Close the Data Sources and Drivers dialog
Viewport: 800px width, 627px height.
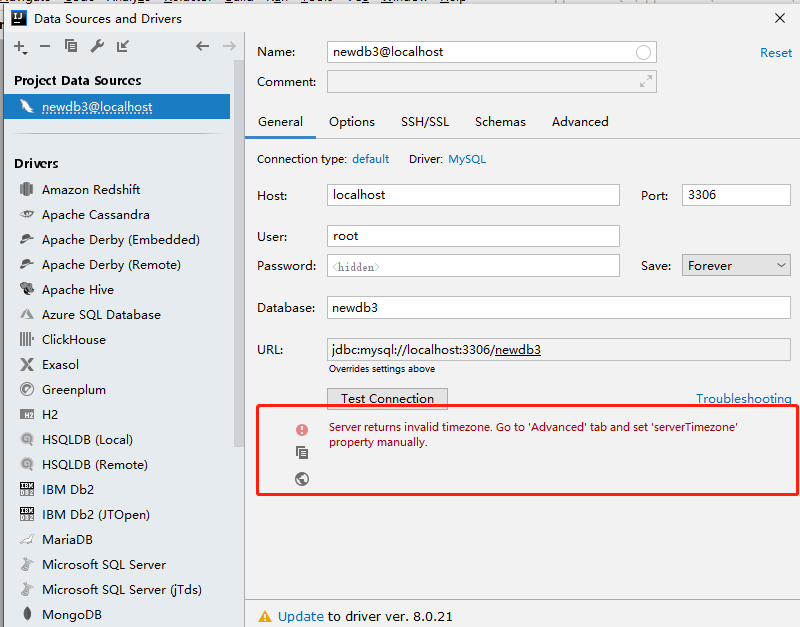coord(780,18)
